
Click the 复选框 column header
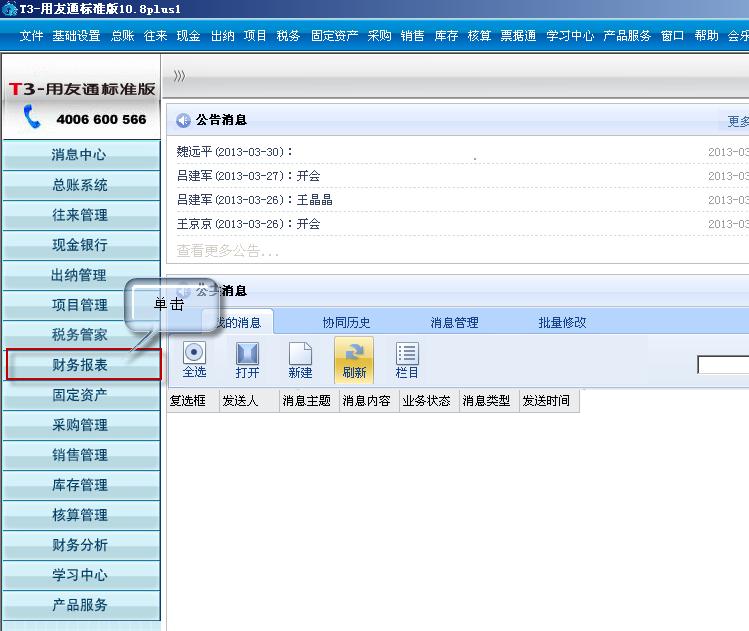(x=193, y=401)
